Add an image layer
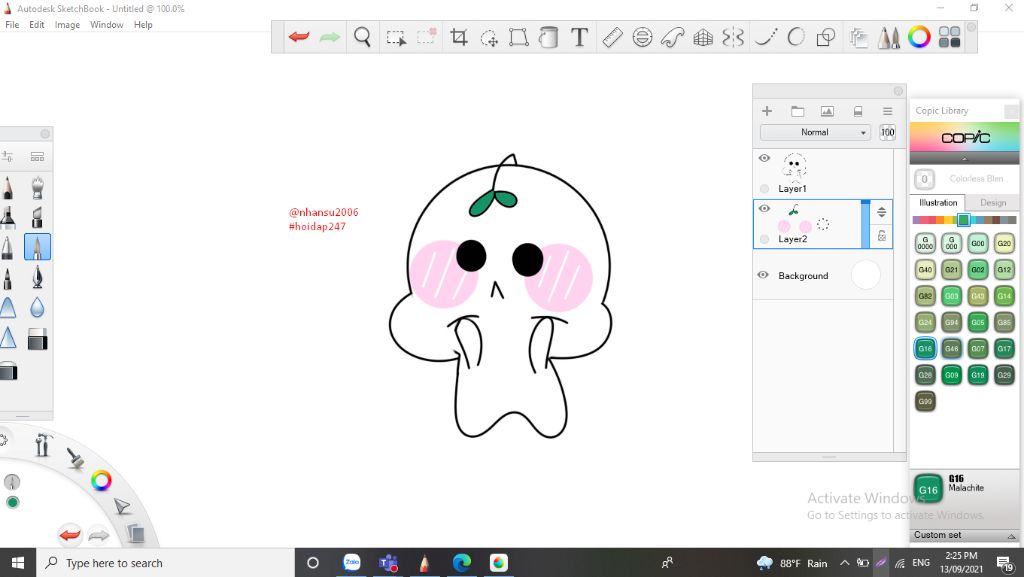Screen dimensions: 1024x577 [827, 111]
